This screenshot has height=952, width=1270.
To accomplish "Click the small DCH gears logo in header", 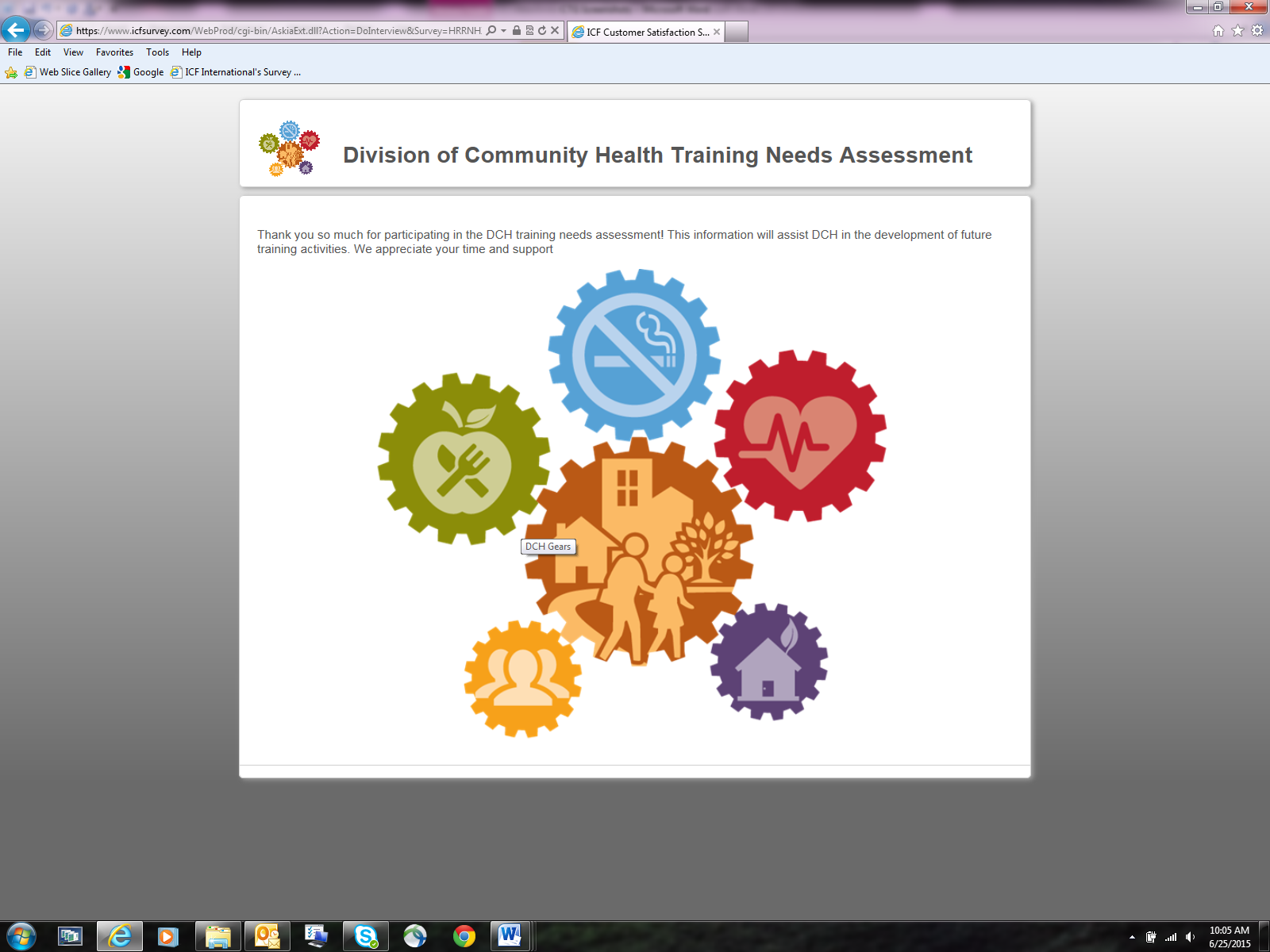I will pos(290,148).
